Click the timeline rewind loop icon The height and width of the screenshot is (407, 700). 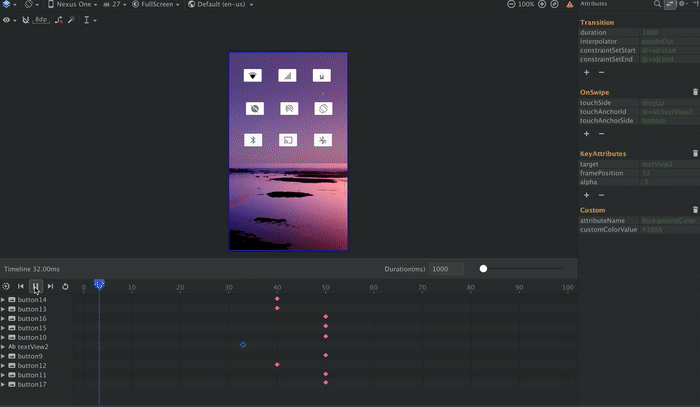[x=65, y=287]
